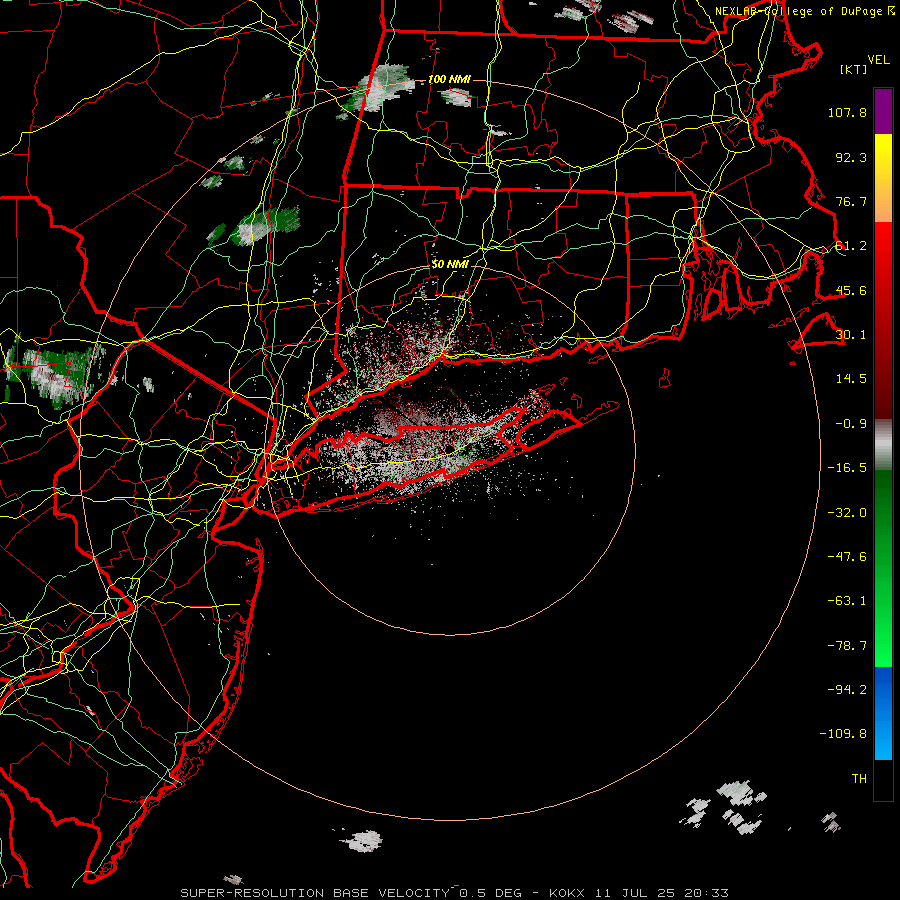Select the bright green segment of the color bar
This screenshot has height=900, width=900.
pyautogui.click(x=883, y=568)
